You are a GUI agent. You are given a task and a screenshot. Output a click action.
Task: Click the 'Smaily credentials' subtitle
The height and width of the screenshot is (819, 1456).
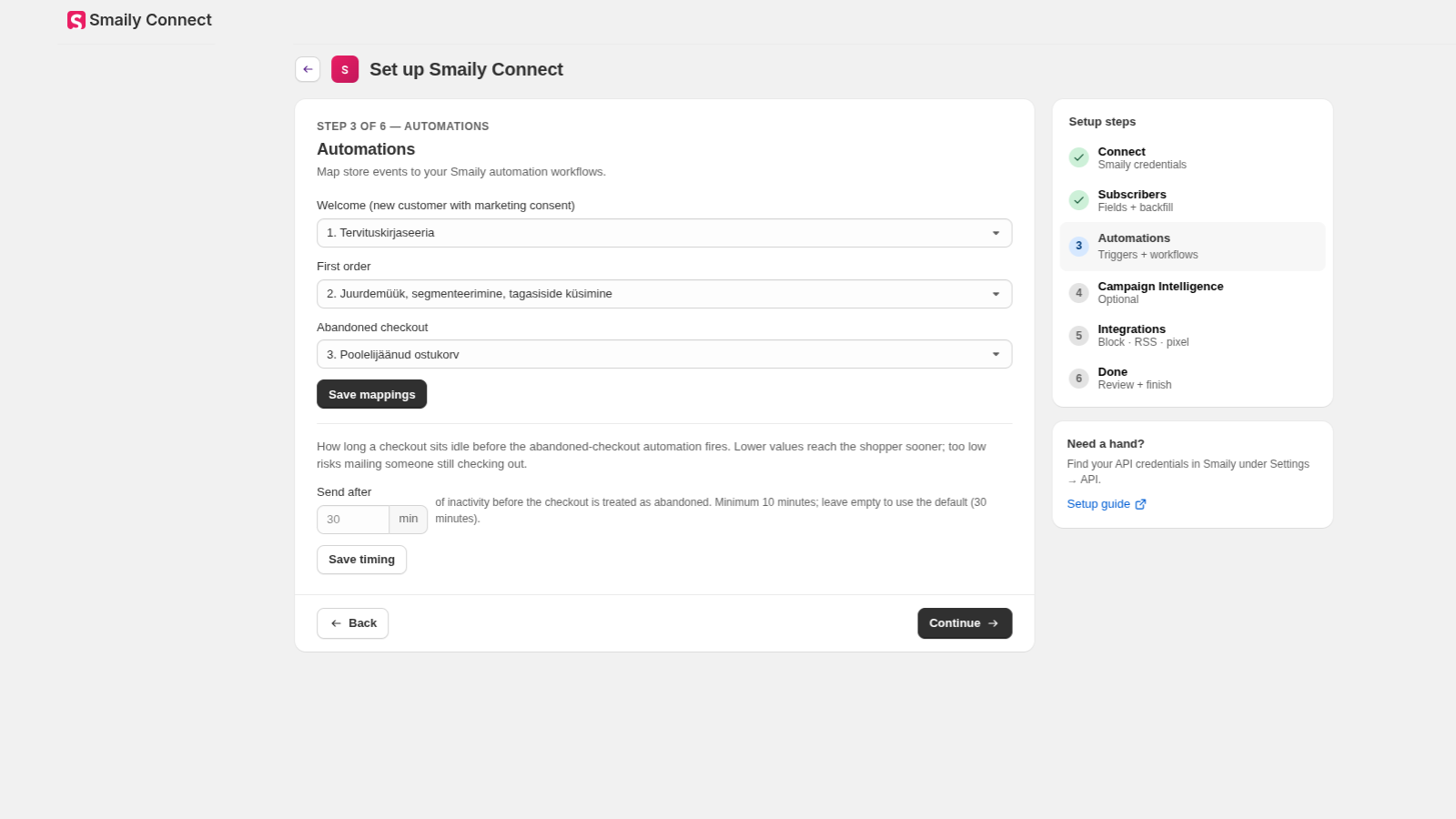[1142, 165]
